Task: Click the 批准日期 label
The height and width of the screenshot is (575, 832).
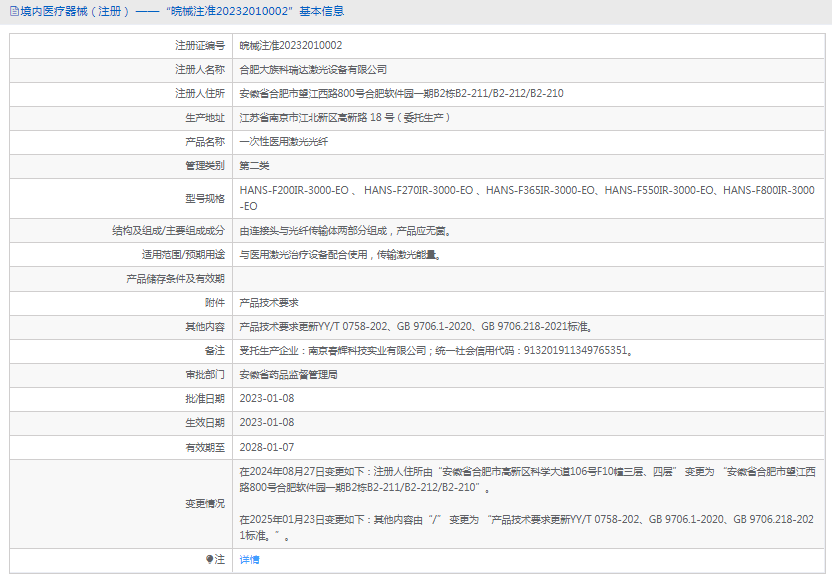Action: (x=205, y=398)
